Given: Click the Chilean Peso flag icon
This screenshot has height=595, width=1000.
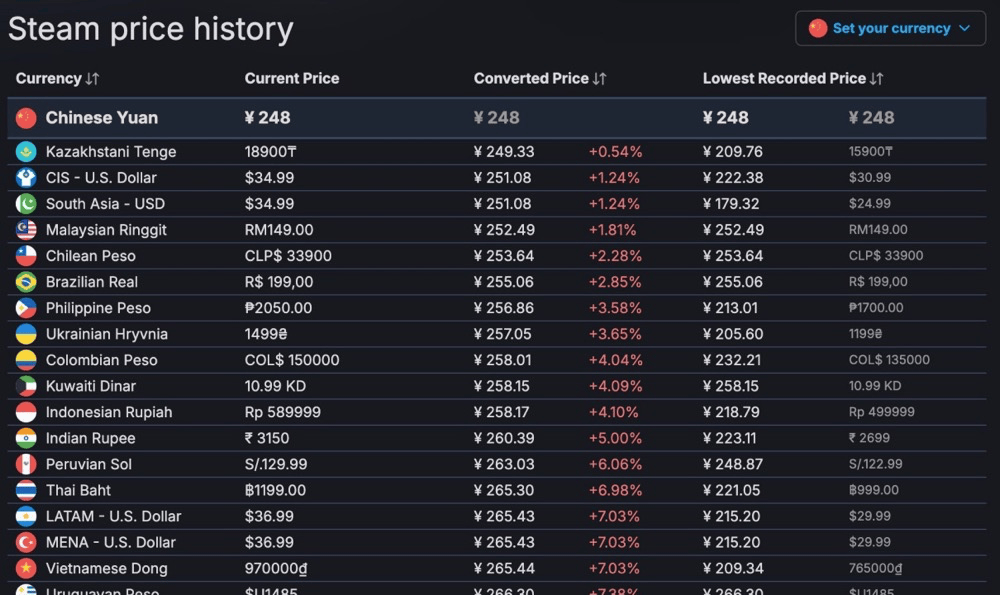Looking at the screenshot, I should (26, 256).
